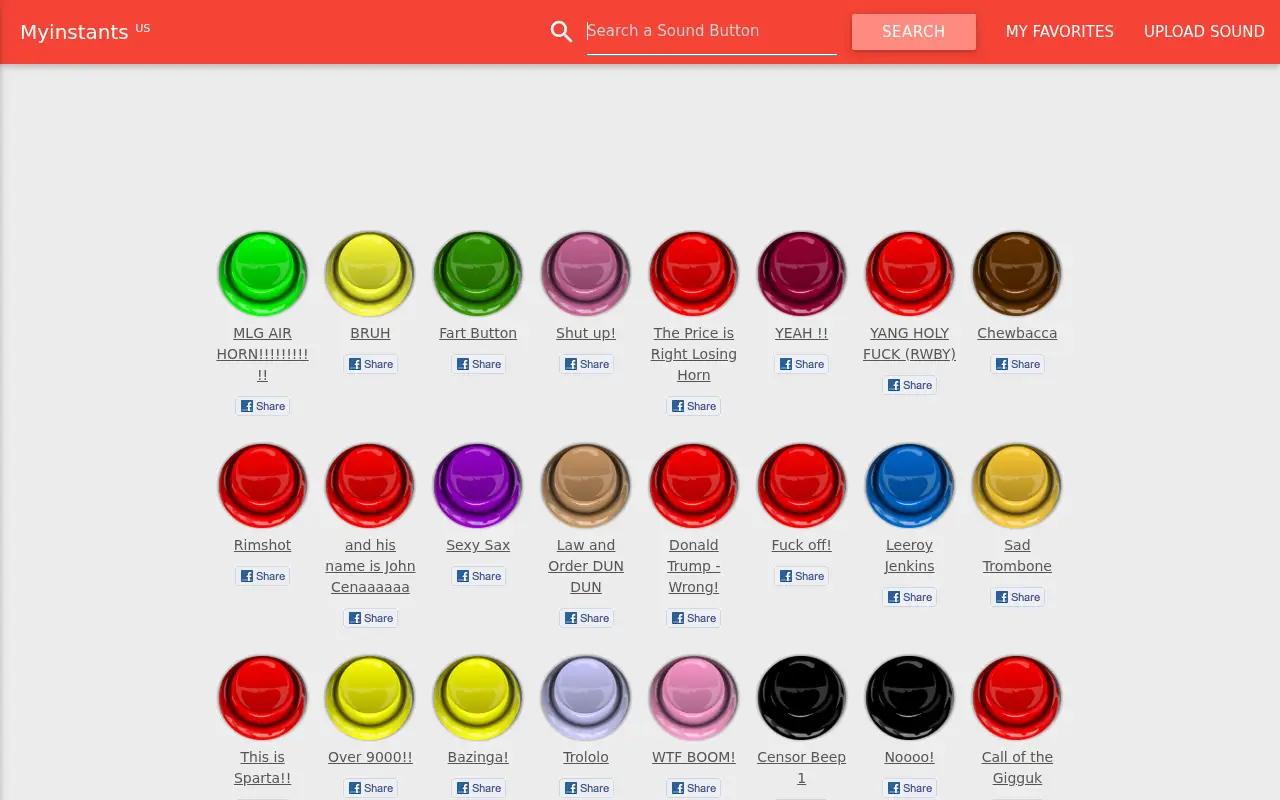
Task: Play the pink Shut up! sound button
Action: coord(586,273)
